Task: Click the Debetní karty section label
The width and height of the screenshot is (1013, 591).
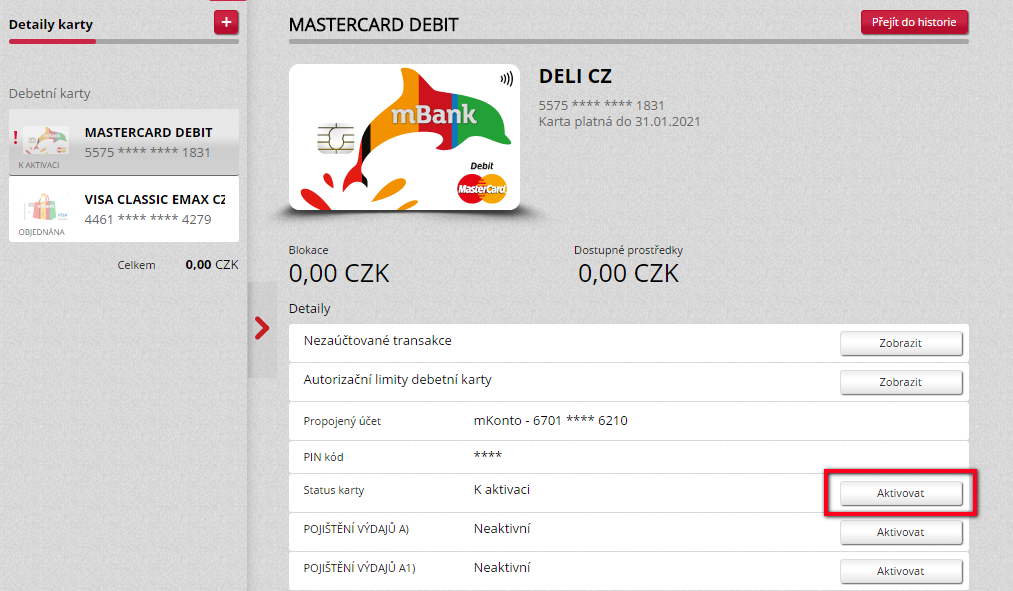Action: click(x=50, y=94)
